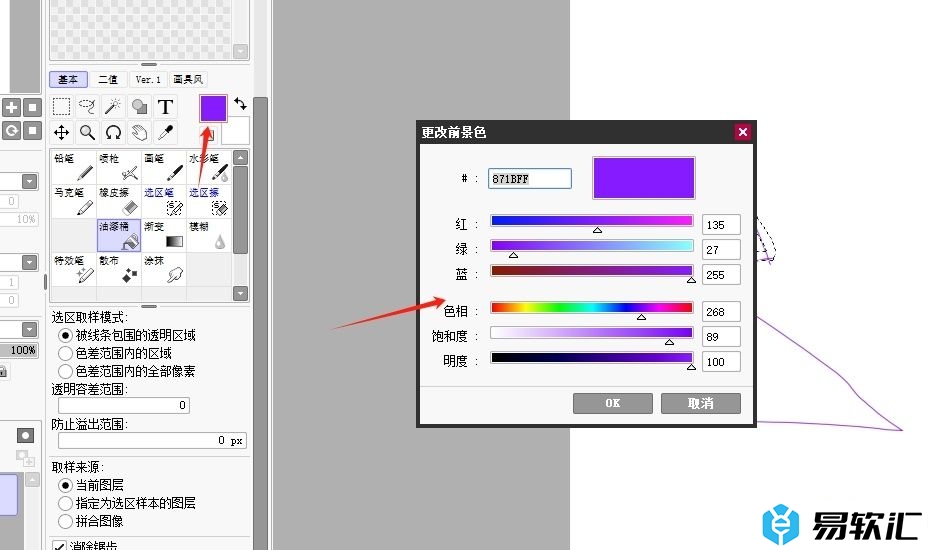This screenshot has height=550, width=928.
Task: Click the hue value field showing 268
Action: tap(721, 311)
